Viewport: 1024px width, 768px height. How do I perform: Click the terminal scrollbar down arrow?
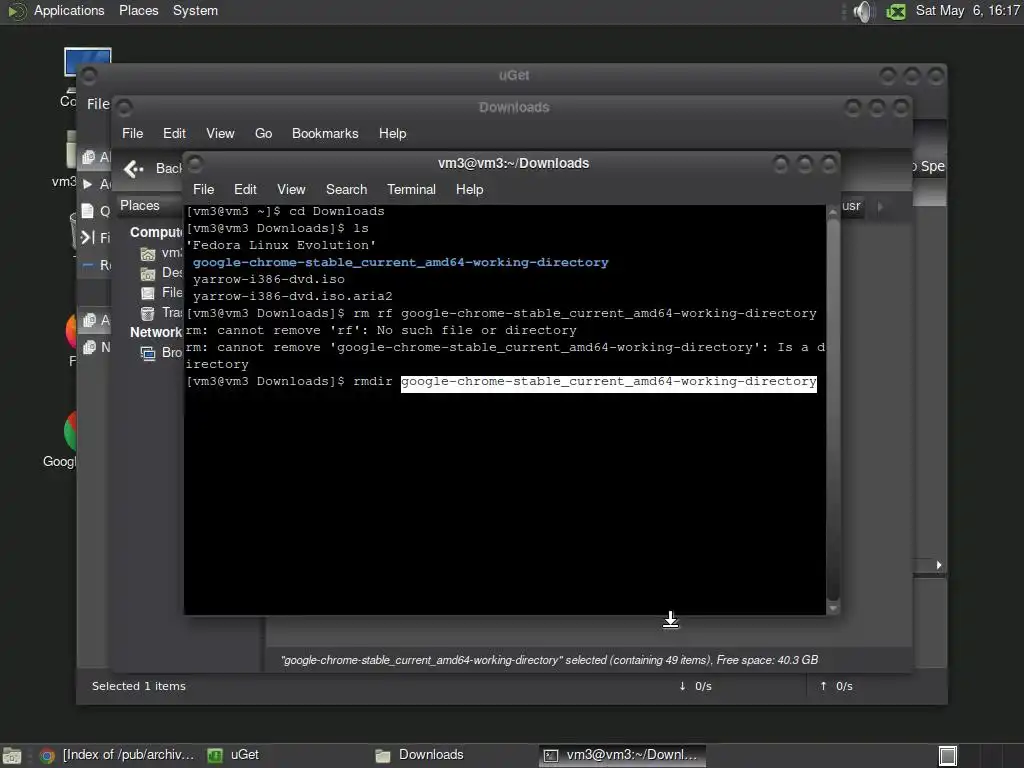click(x=833, y=608)
